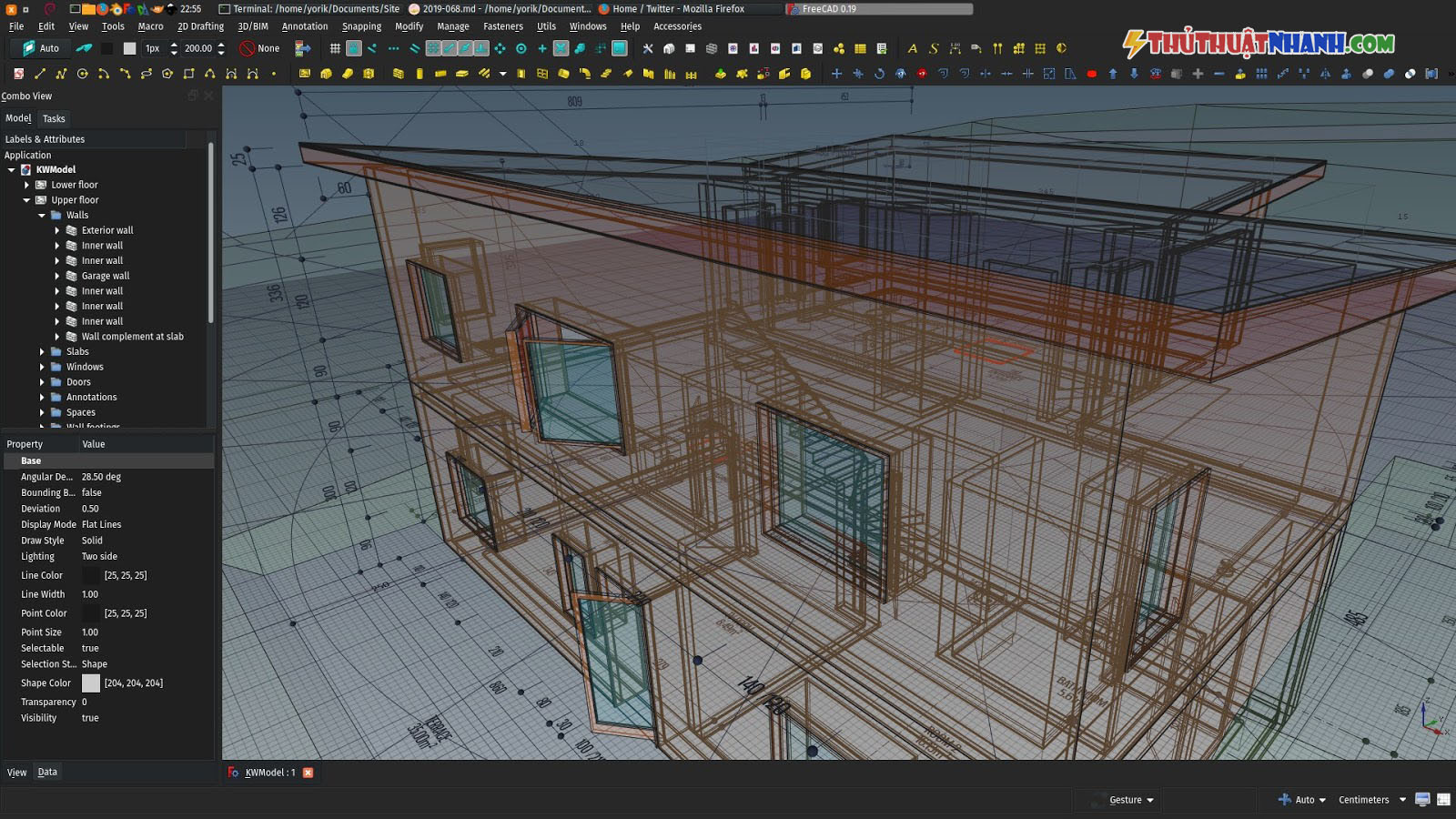The width and height of the screenshot is (1456, 819).
Task: Select the Draft Line tool
Action: 39,74
